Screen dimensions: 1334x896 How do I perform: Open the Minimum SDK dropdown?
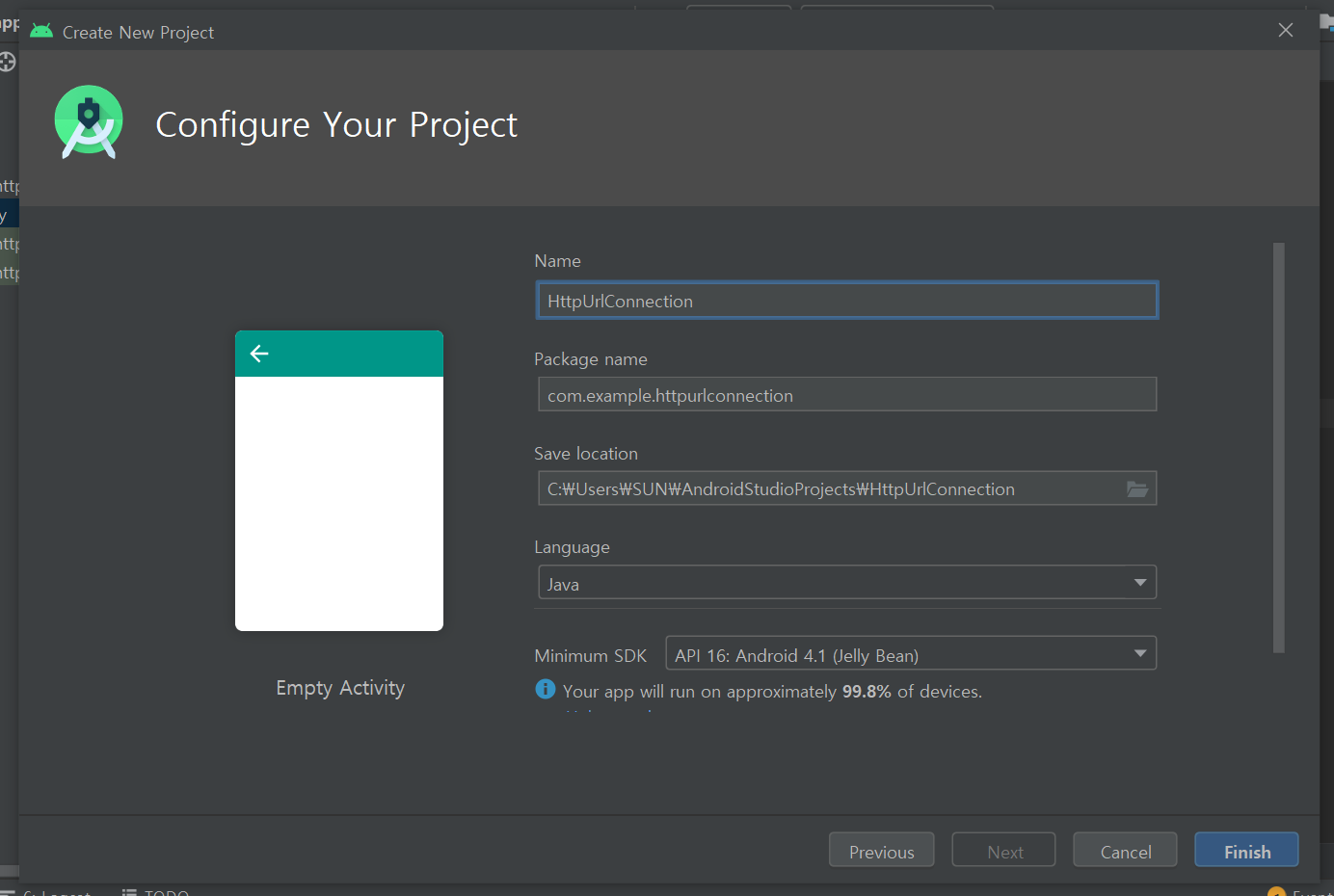click(x=911, y=654)
